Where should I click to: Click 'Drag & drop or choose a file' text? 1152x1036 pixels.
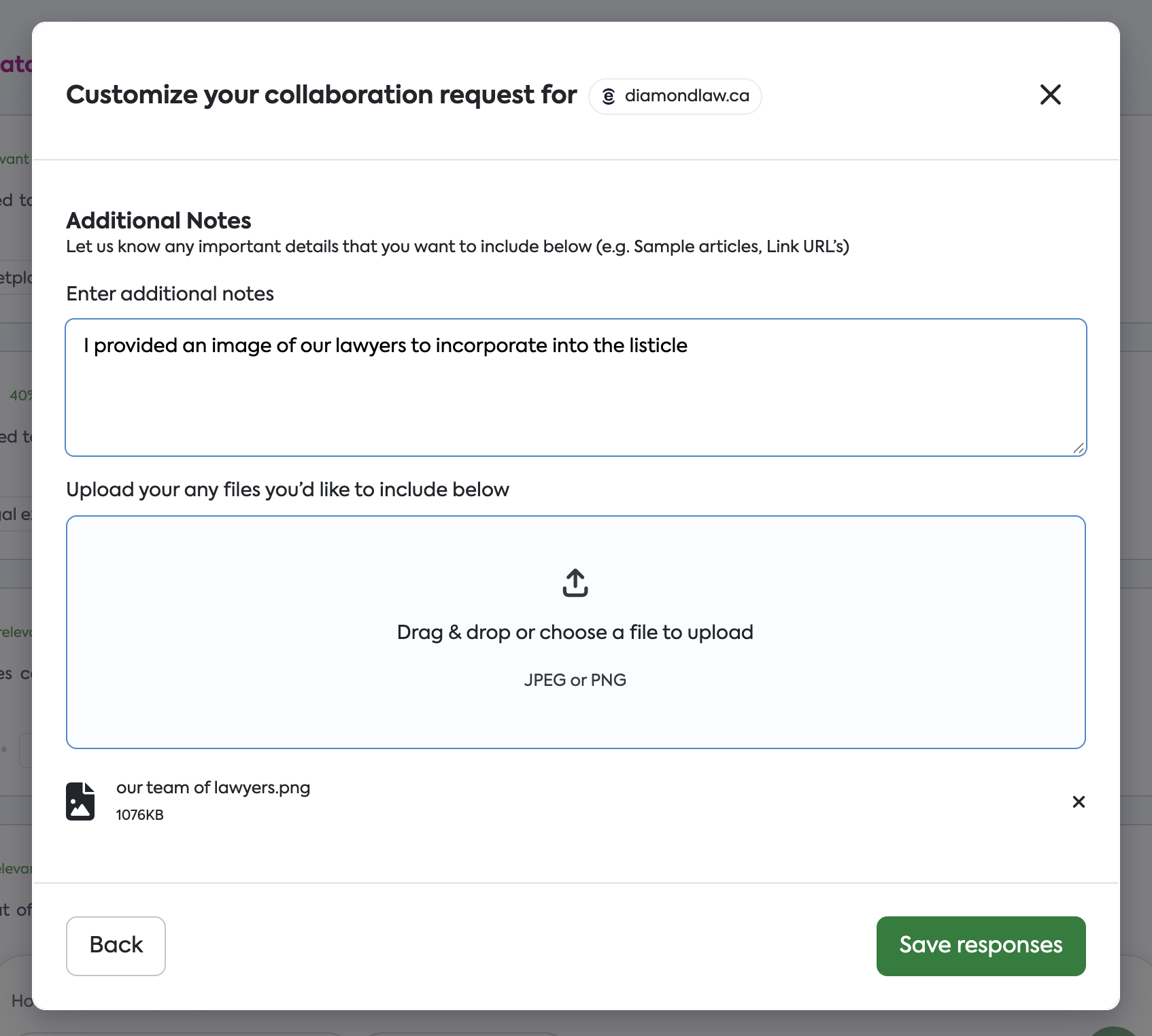click(575, 632)
